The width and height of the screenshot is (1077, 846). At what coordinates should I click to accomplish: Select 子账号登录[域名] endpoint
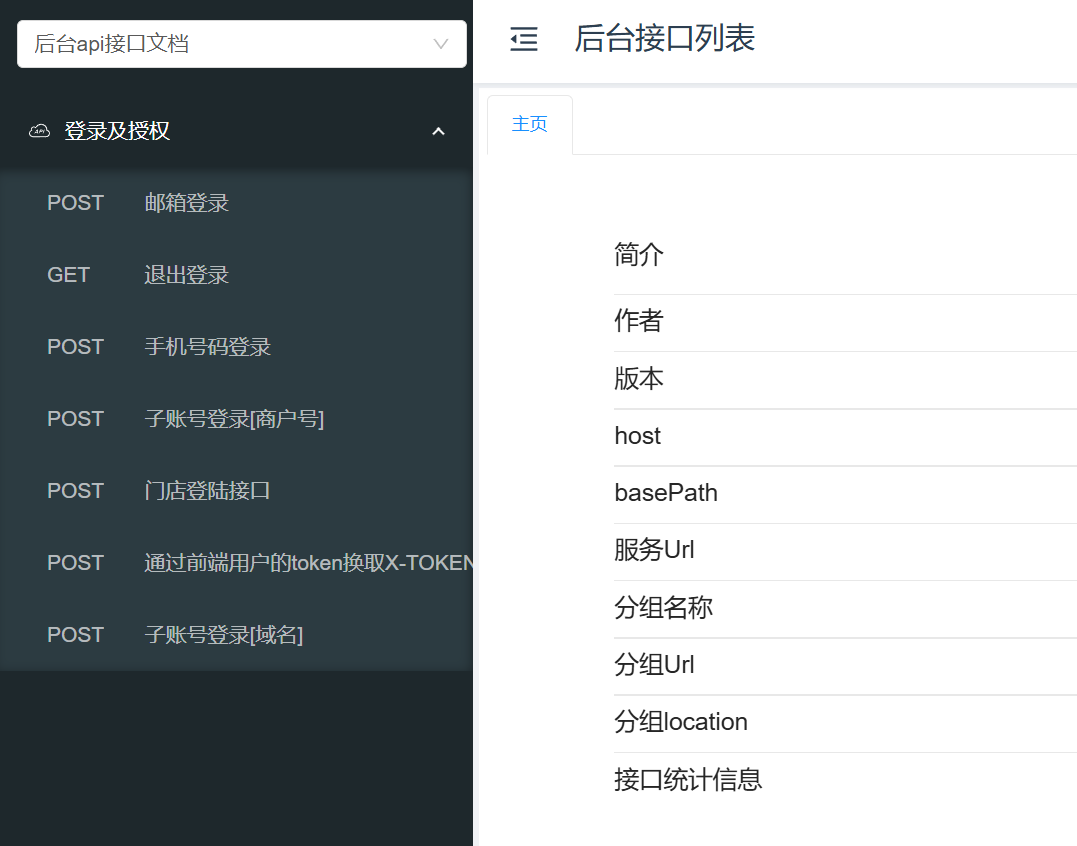pos(224,635)
